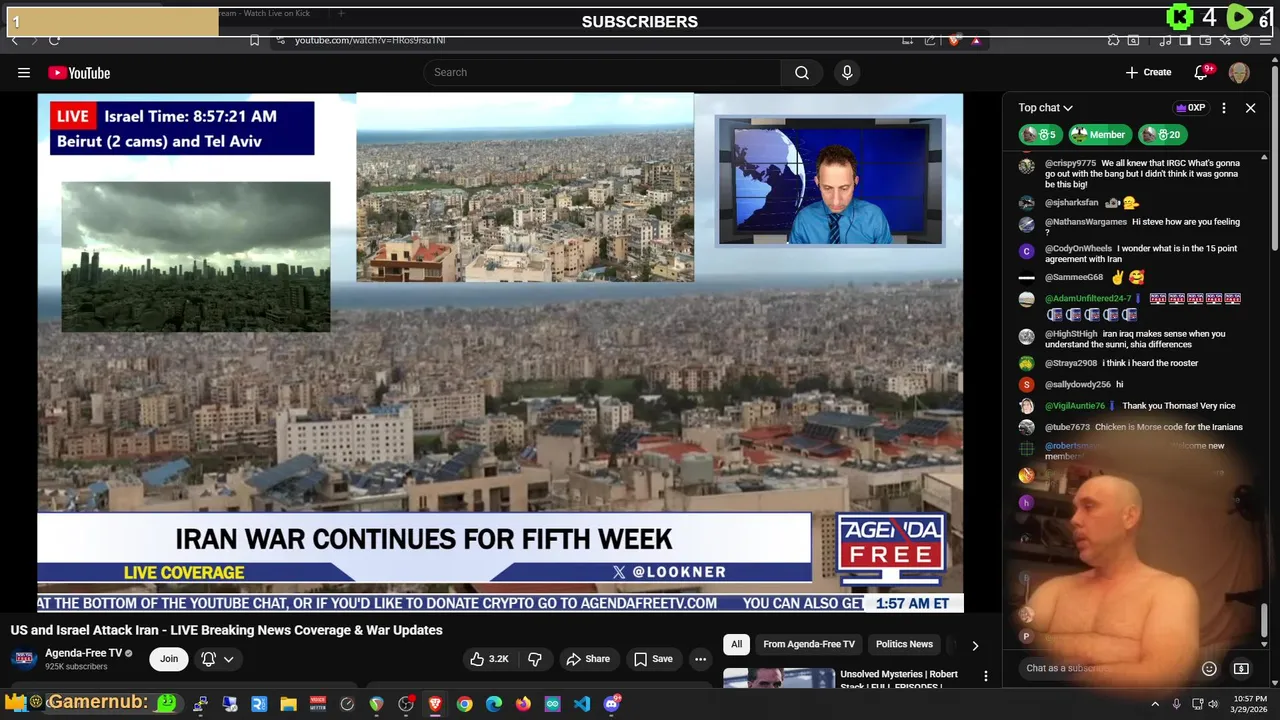
Task: Open the more actions ellipsis under video
Action: point(700,659)
